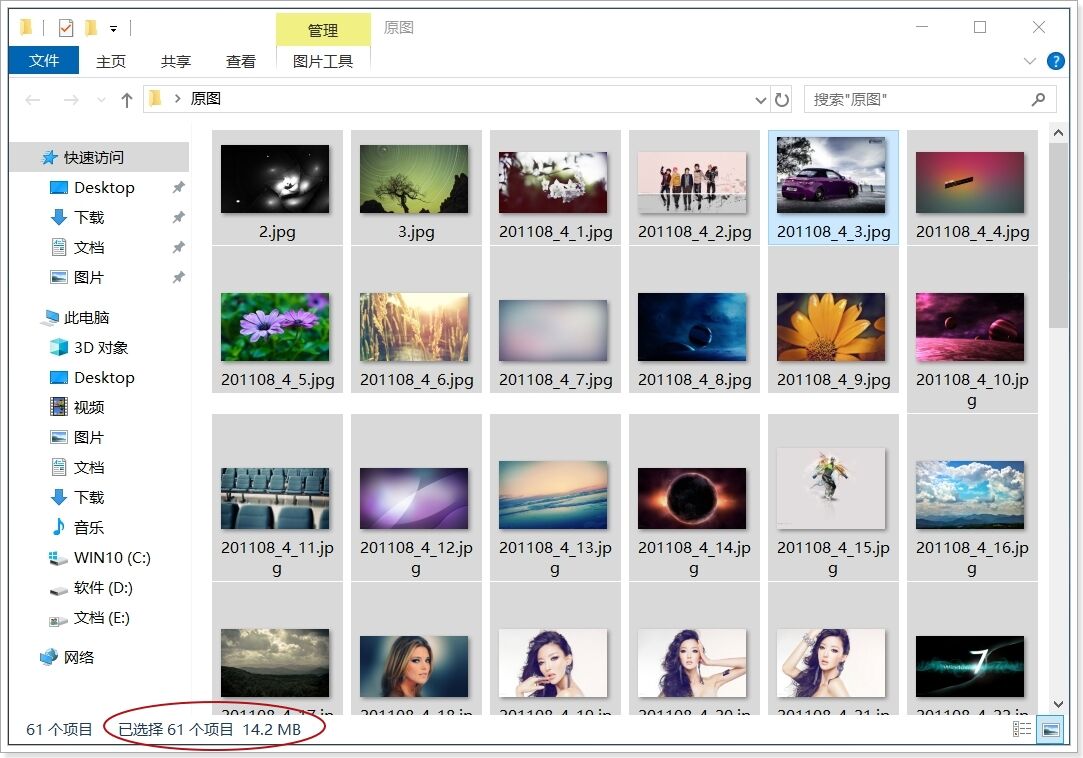Screen dimensions: 1083x758
Task: Select thumbnail 201108_4_9.jpg yellow flower
Action: [831, 328]
